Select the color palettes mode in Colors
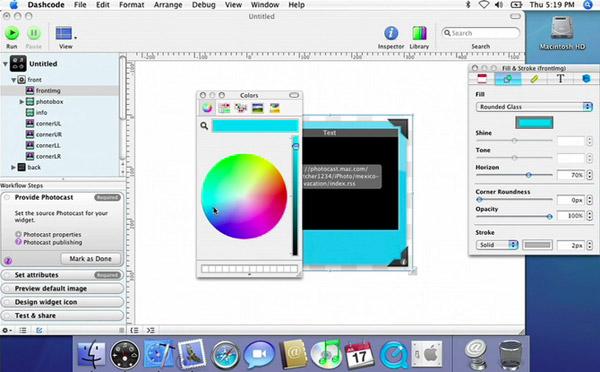 [241, 108]
